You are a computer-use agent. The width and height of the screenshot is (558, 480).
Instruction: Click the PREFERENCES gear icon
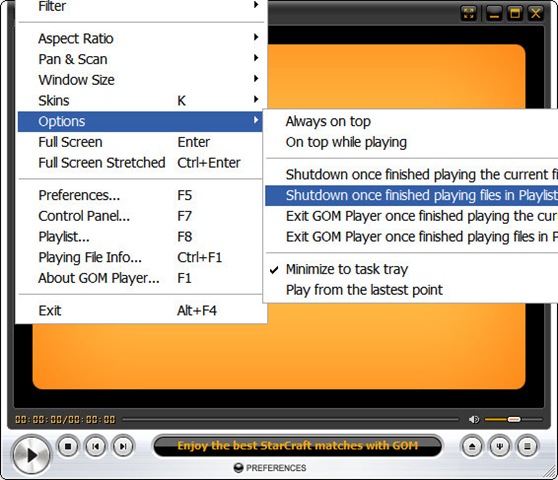coord(238,468)
